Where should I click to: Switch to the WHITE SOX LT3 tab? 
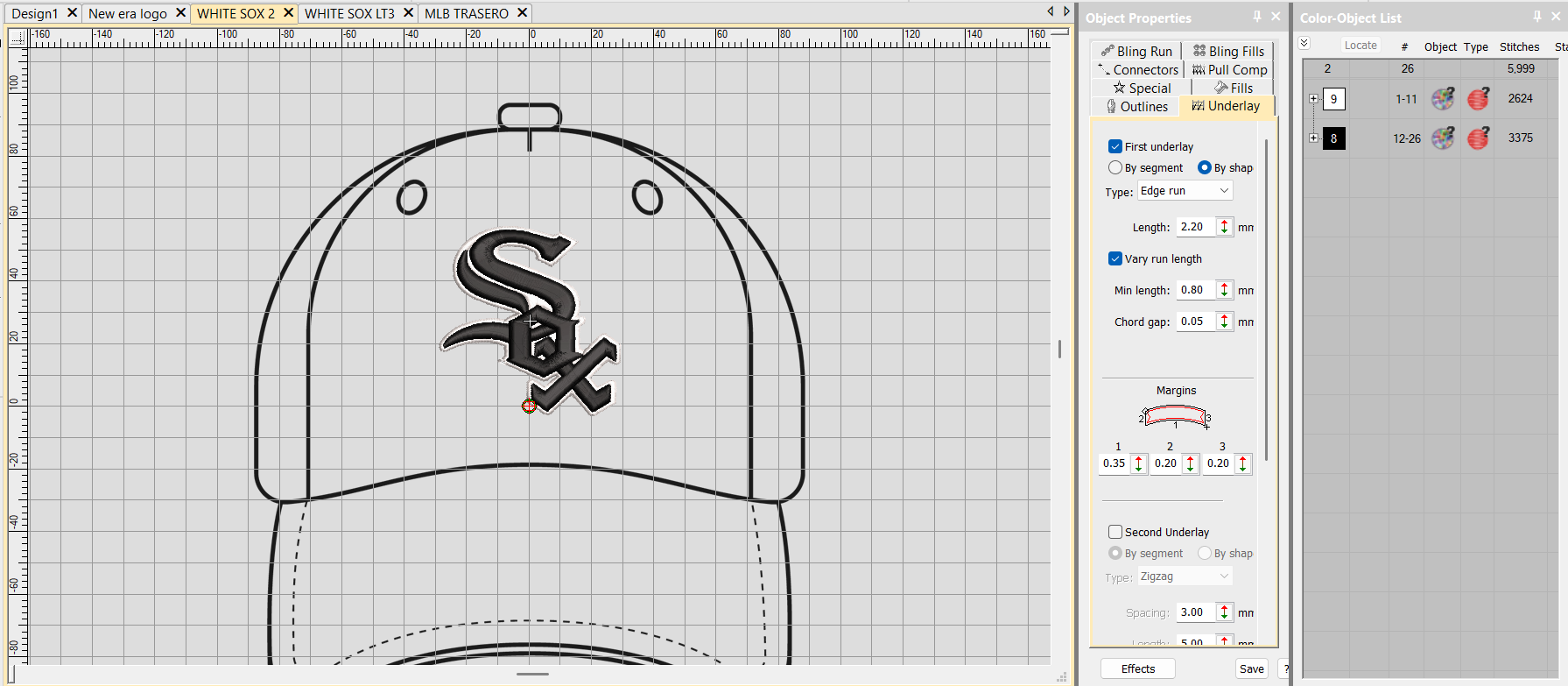(349, 13)
